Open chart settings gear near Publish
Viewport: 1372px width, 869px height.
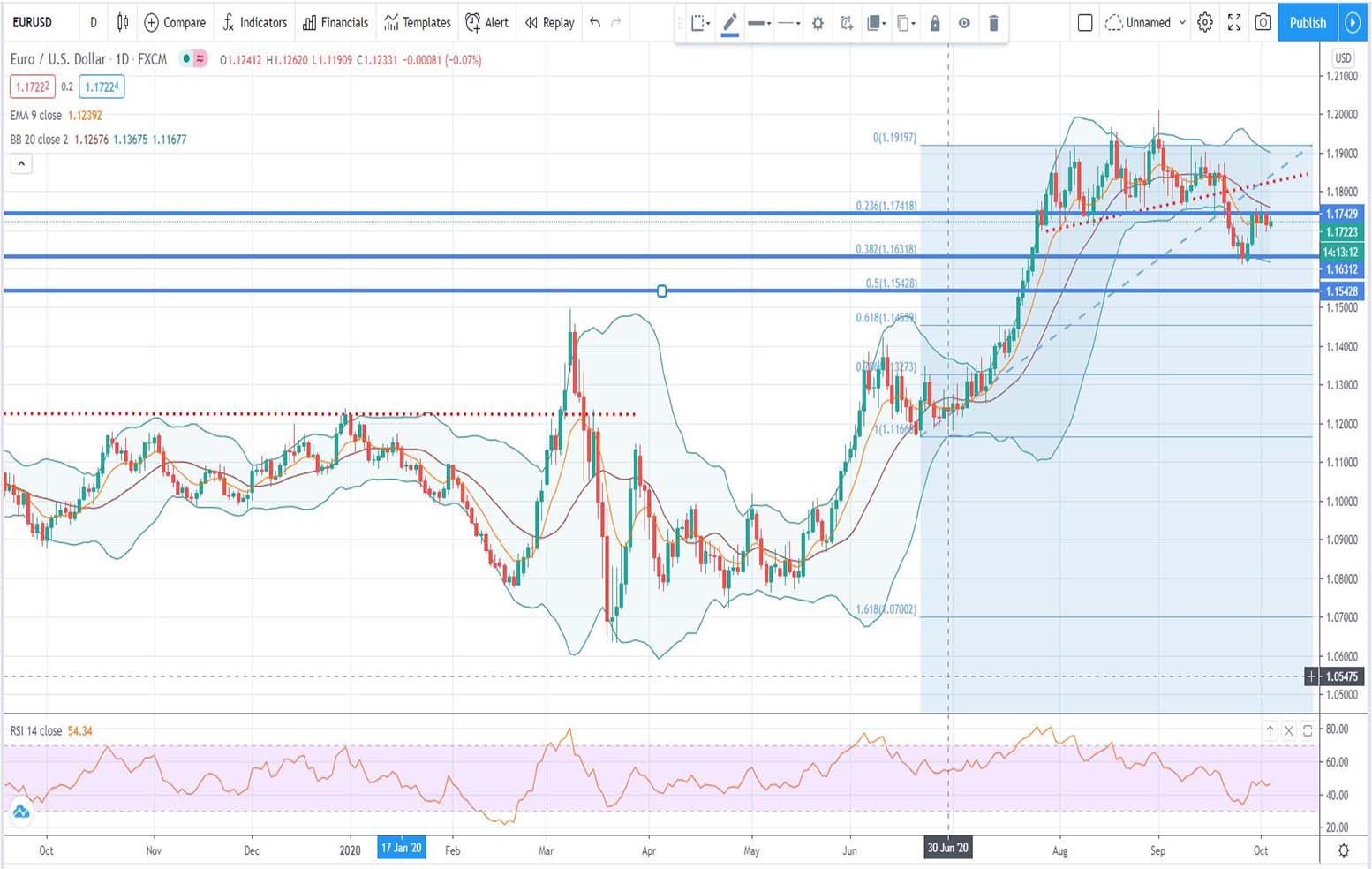[x=1205, y=22]
